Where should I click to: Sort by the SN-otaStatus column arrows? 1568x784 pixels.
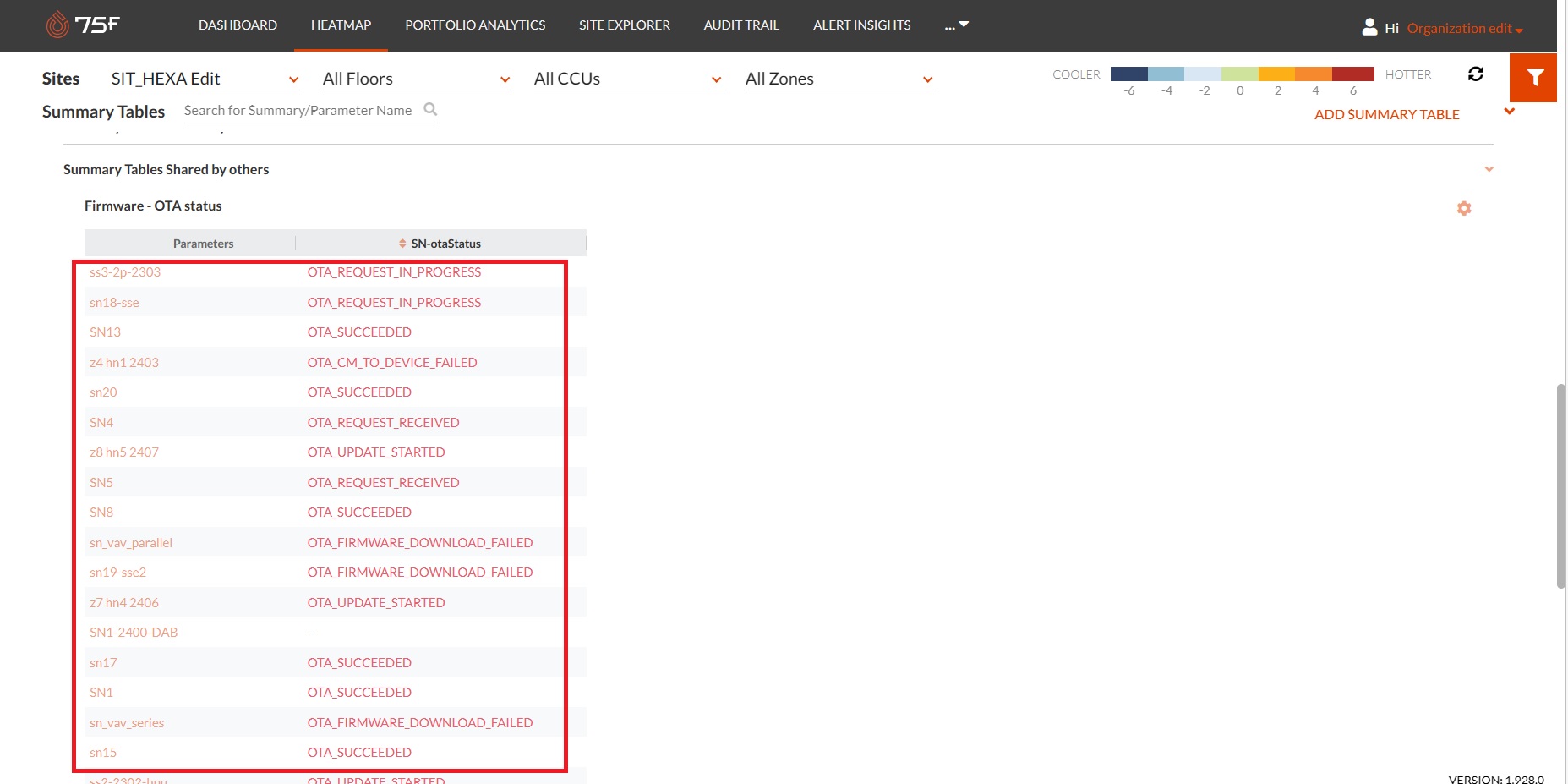tap(402, 244)
